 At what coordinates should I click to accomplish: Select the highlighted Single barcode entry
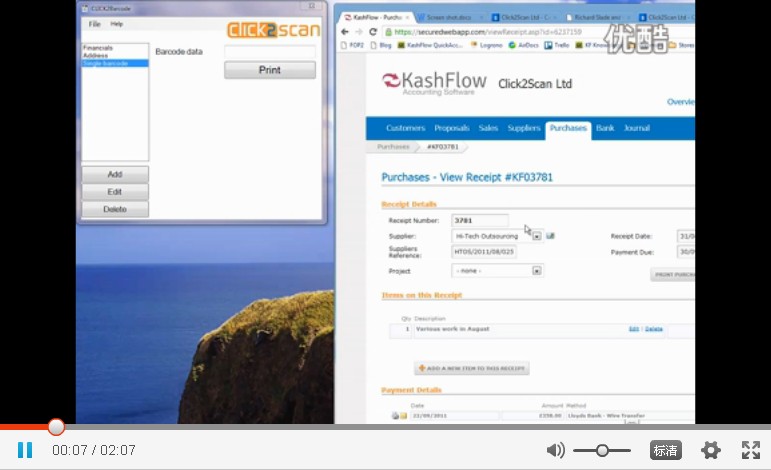tap(115, 63)
